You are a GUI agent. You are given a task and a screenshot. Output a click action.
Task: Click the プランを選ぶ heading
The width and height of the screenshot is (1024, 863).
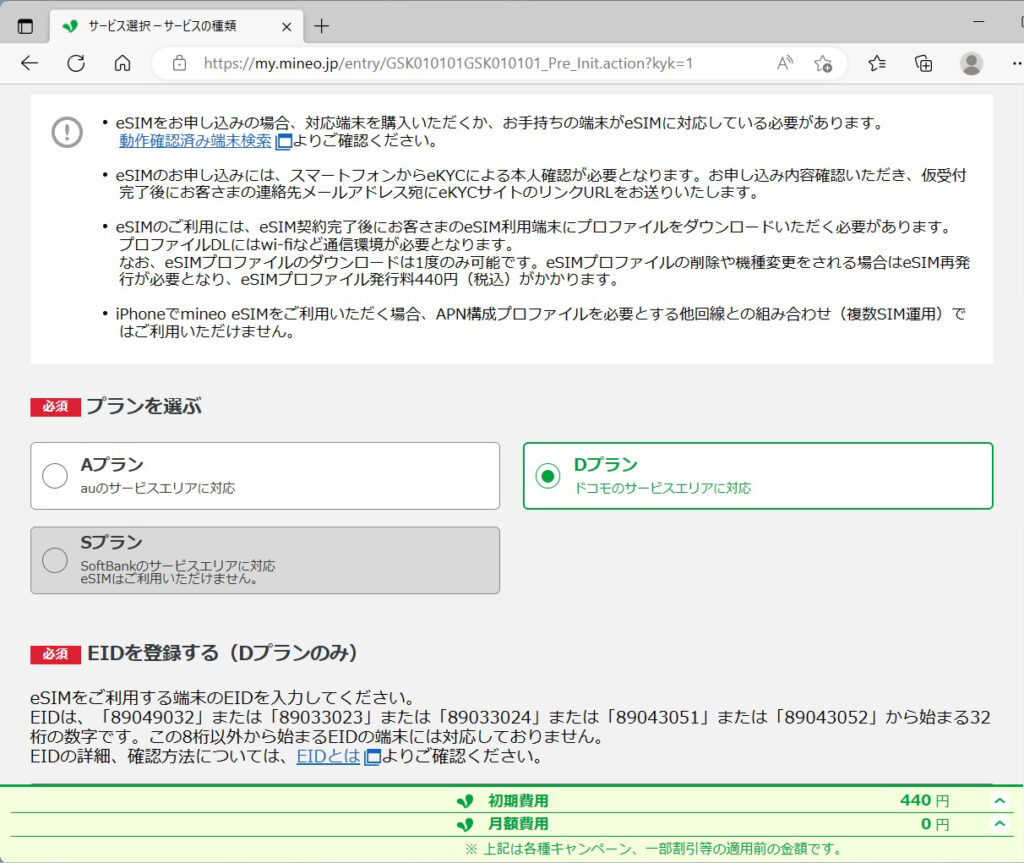tap(144, 406)
